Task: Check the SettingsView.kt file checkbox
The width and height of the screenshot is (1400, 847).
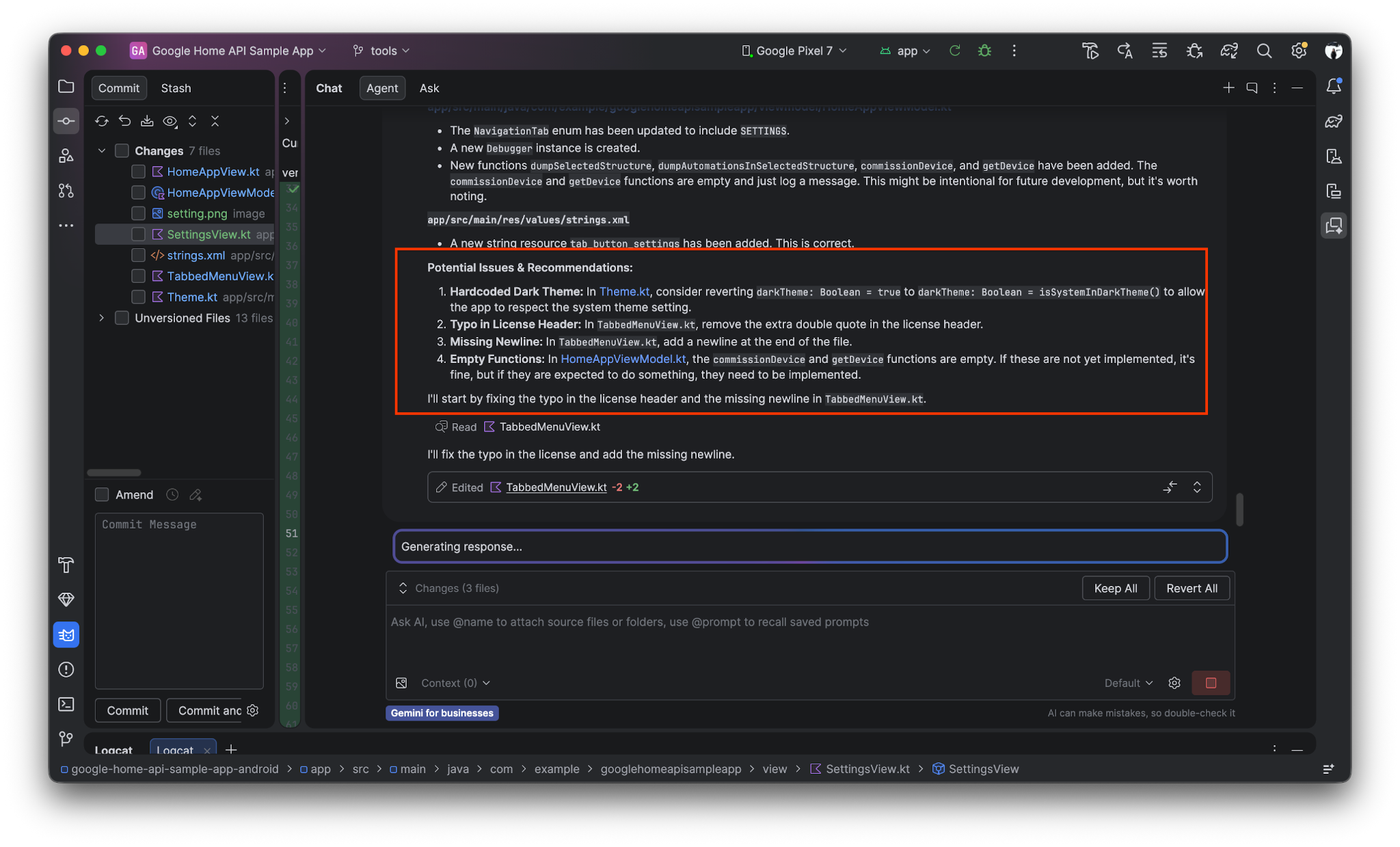Action: pyautogui.click(x=138, y=234)
